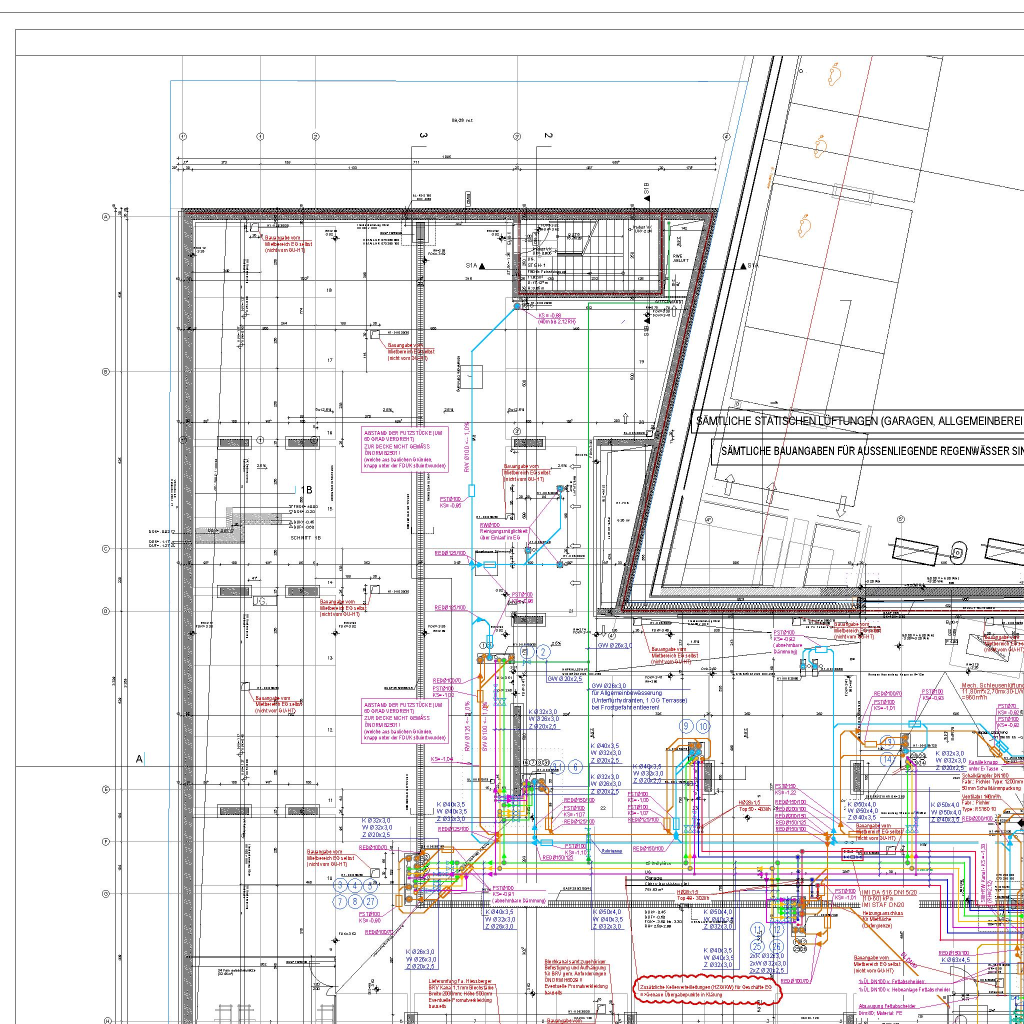Click the 'KS=-0,91 (abnehmbare Dämmung)' label
The width and height of the screenshot is (1024, 1024).
click(x=519, y=897)
